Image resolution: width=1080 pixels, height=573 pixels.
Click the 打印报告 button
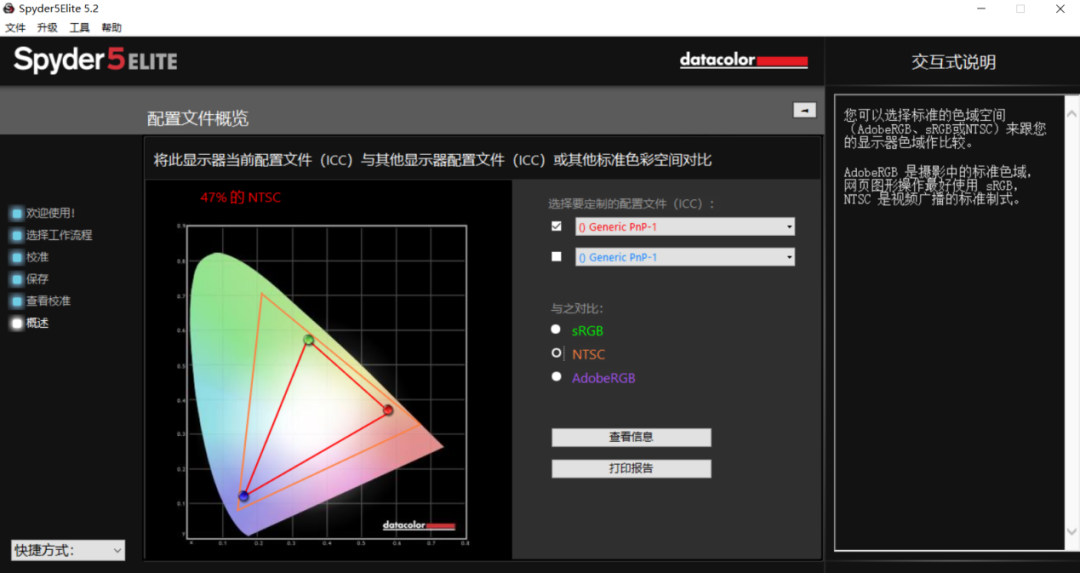pyautogui.click(x=631, y=469)
